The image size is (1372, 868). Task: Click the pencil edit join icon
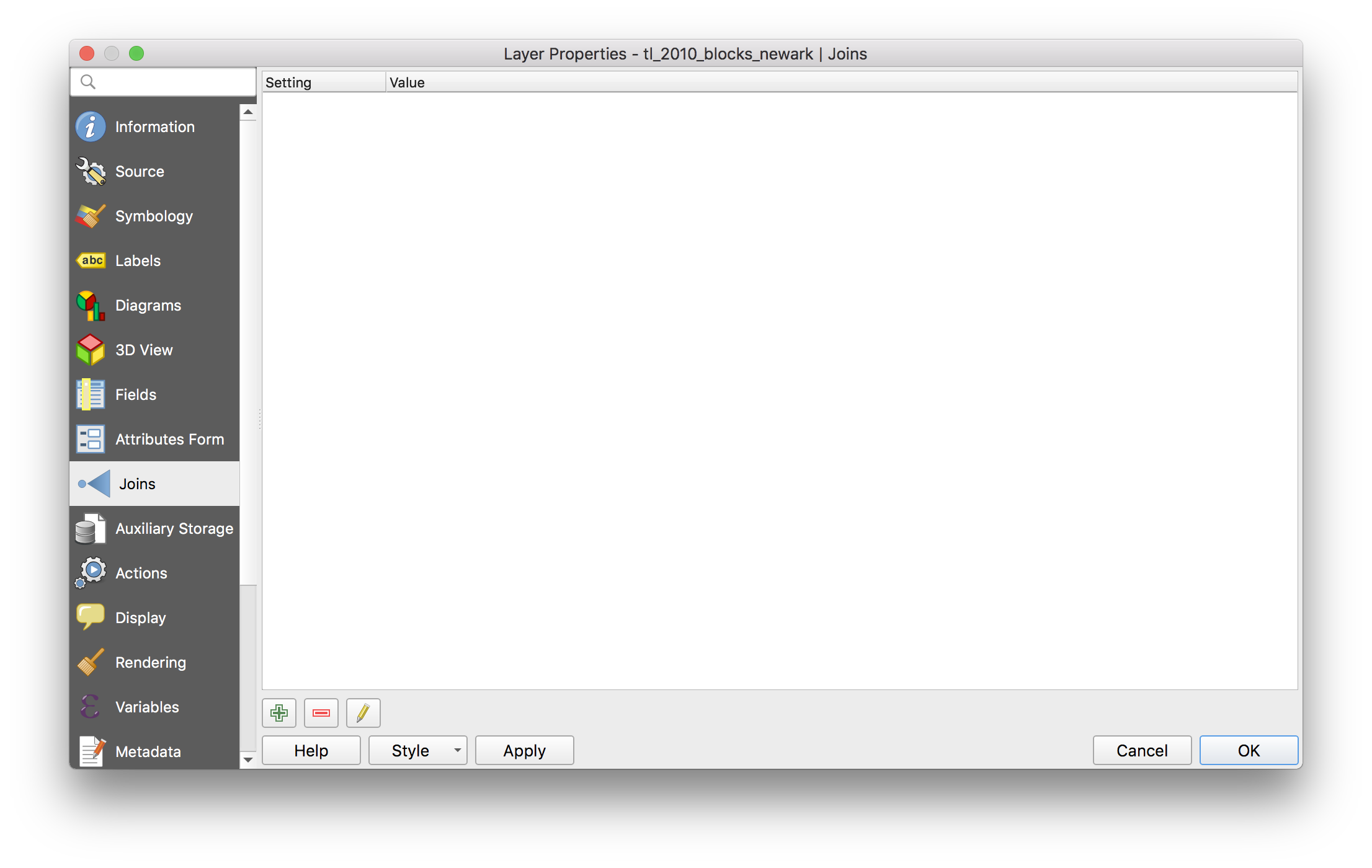tap(363, 713)
